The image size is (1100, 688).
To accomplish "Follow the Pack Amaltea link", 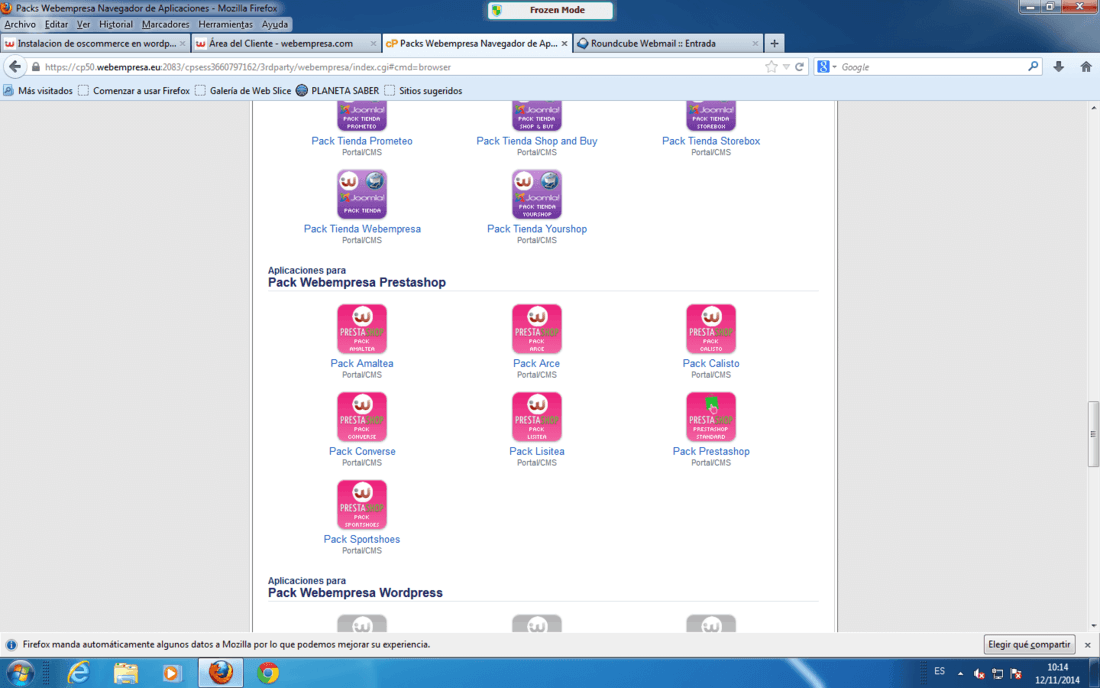I will pyautogui.click(x=362, y=363).
